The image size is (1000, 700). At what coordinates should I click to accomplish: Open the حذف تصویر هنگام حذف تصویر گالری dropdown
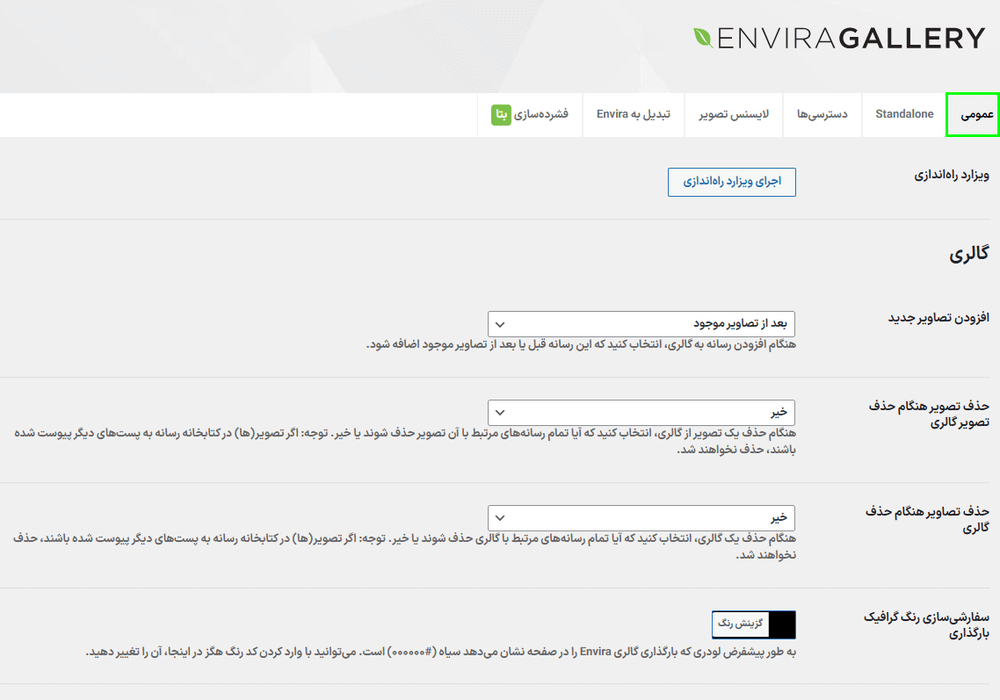coord(642,412)
